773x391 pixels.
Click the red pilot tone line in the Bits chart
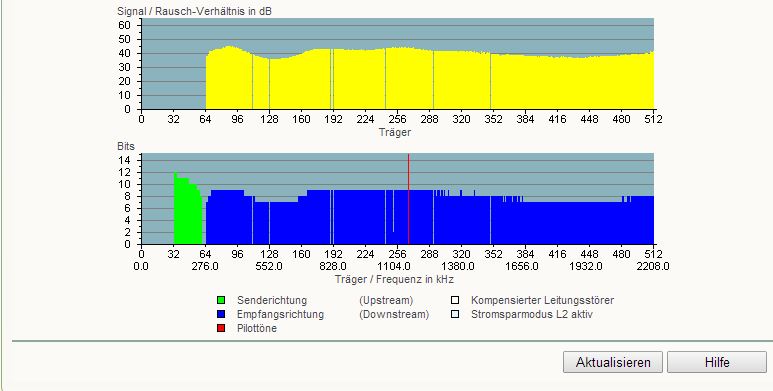tap(409, 199)
